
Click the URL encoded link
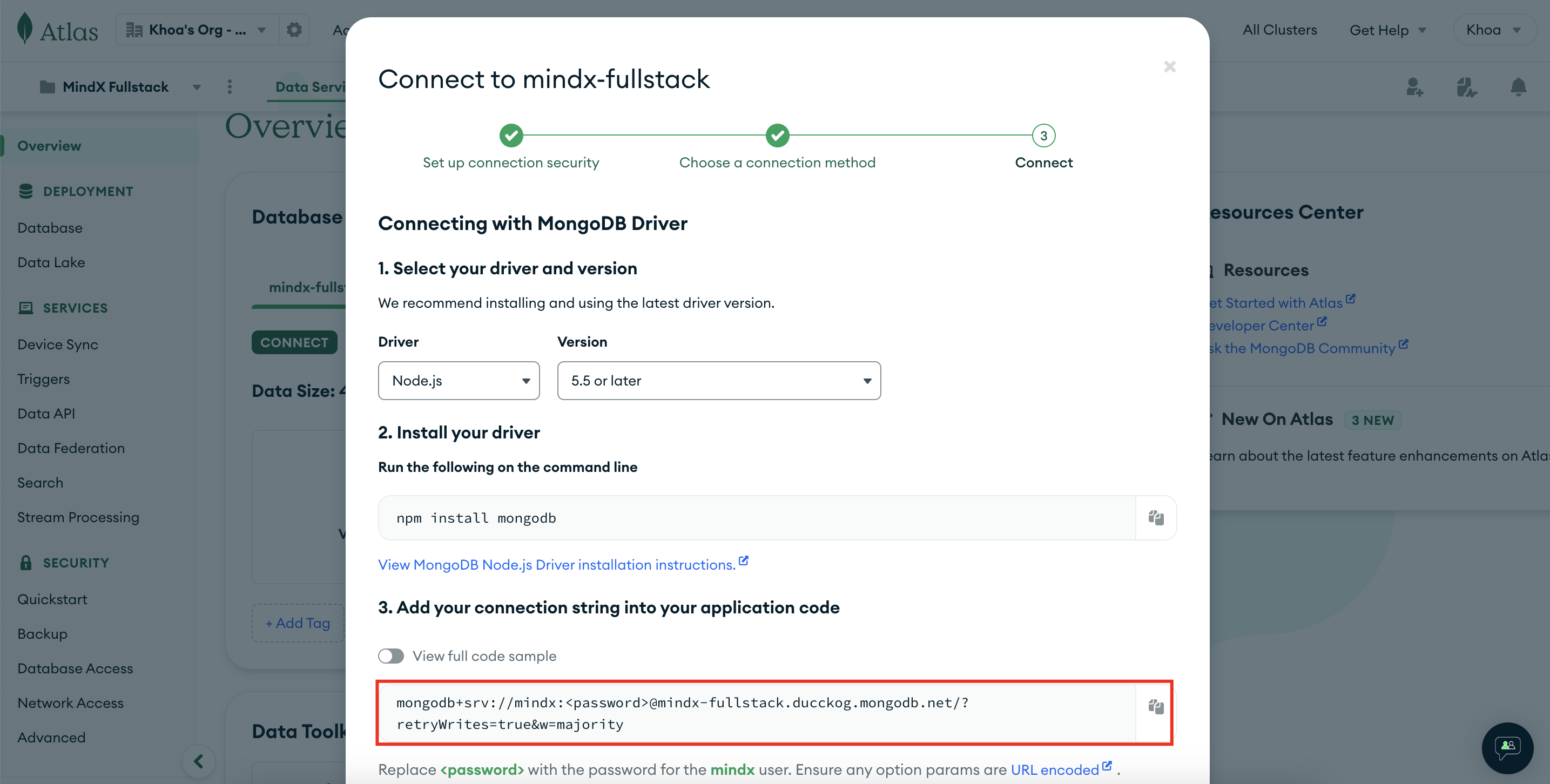(1055, 769)
